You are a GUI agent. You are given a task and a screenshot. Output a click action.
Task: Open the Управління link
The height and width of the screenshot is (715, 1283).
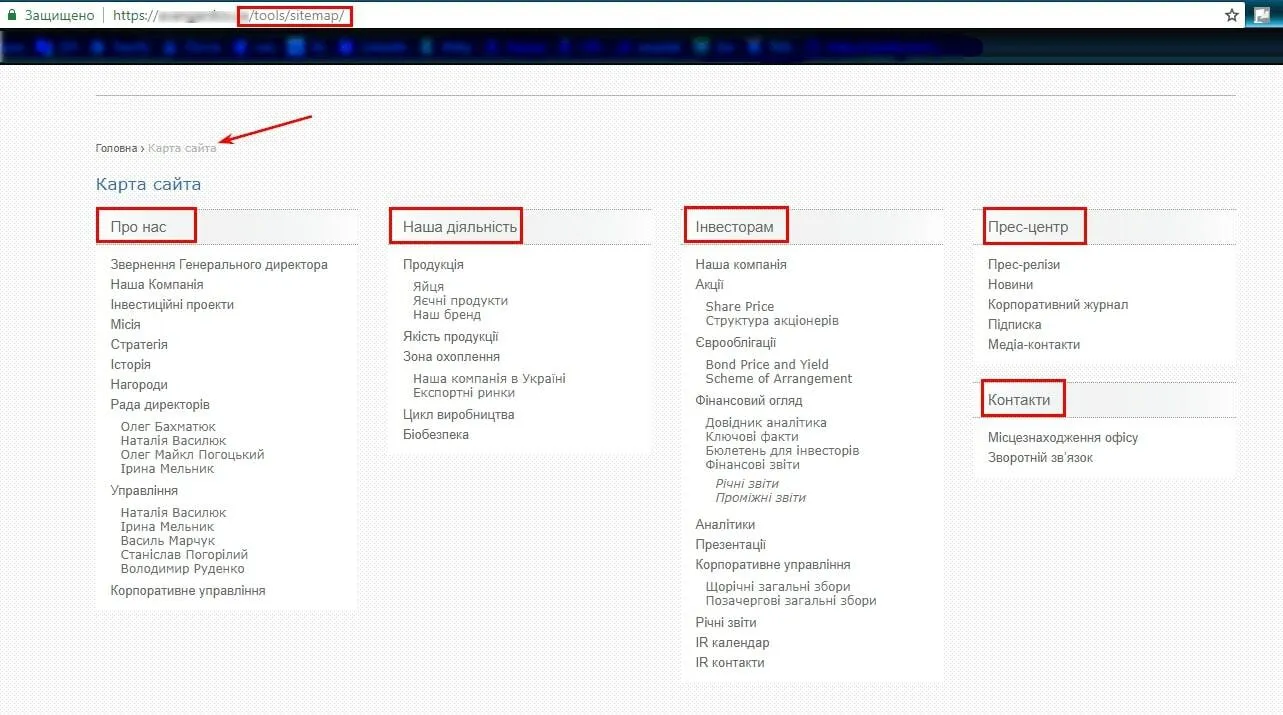click(x=144, y=491)
